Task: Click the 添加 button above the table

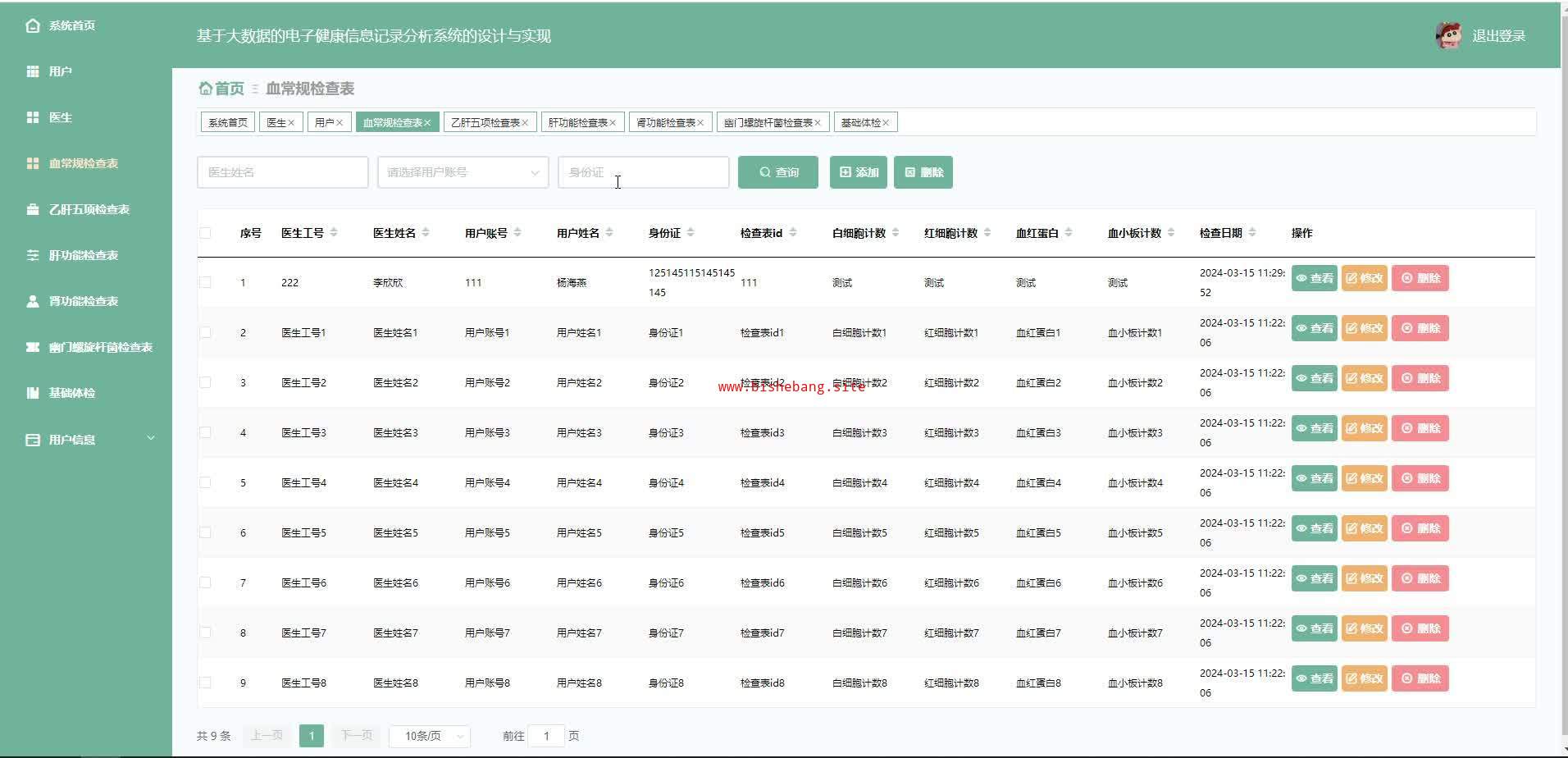Action: coord(858,172)
